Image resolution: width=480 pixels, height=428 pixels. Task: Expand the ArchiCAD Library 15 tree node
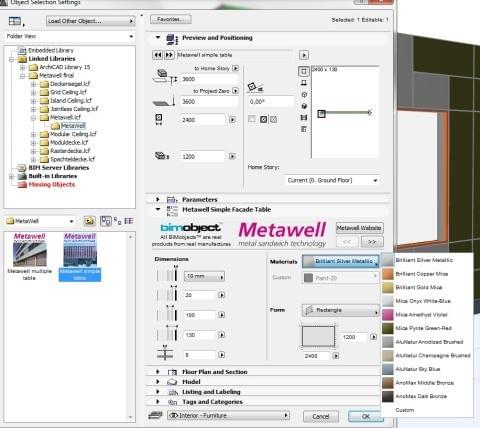[22, 67]
